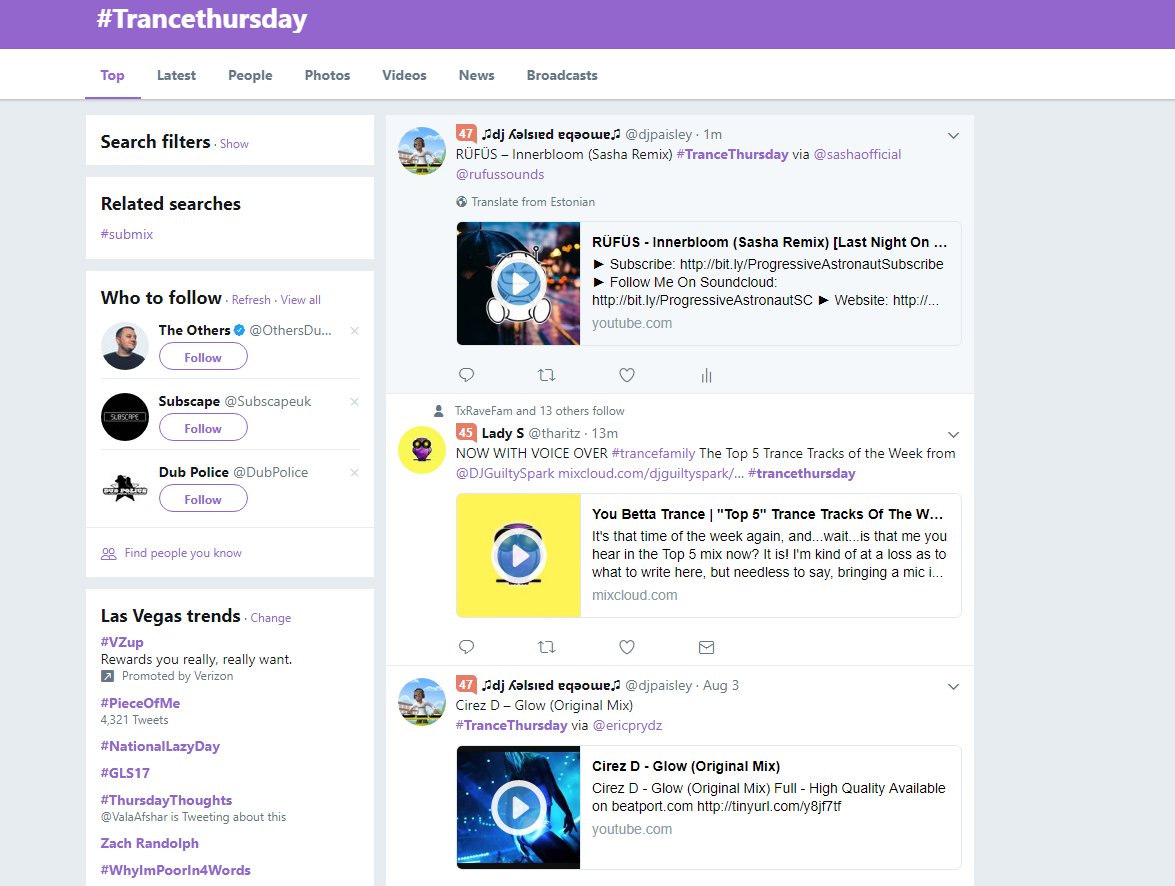The image size is (1175, 886).
Task: Click Translate from Estonian
Action: tap(533, 202)
